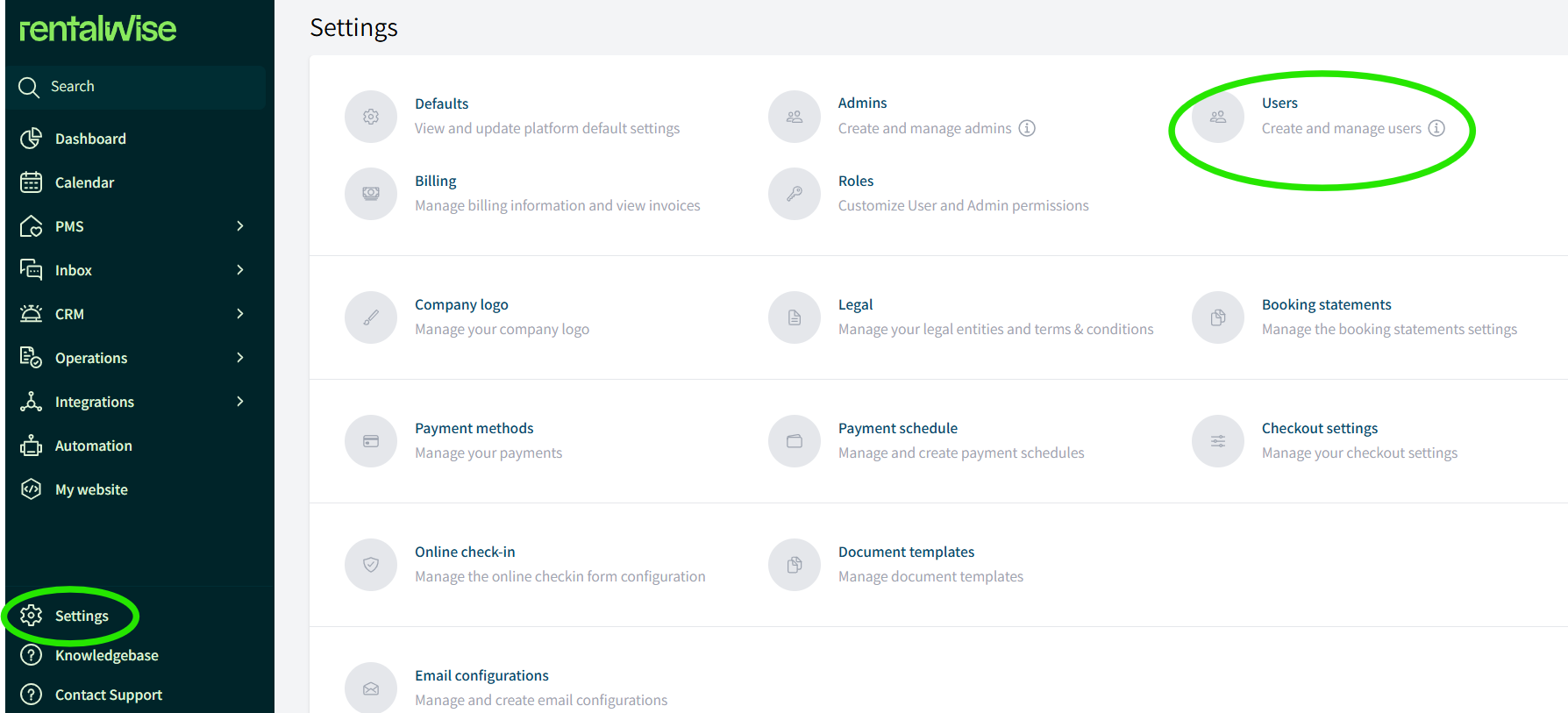Viewport: 1568px width, 713px height.
Task: Click the info tooltip next to Admins
Action: point(1027,128)
